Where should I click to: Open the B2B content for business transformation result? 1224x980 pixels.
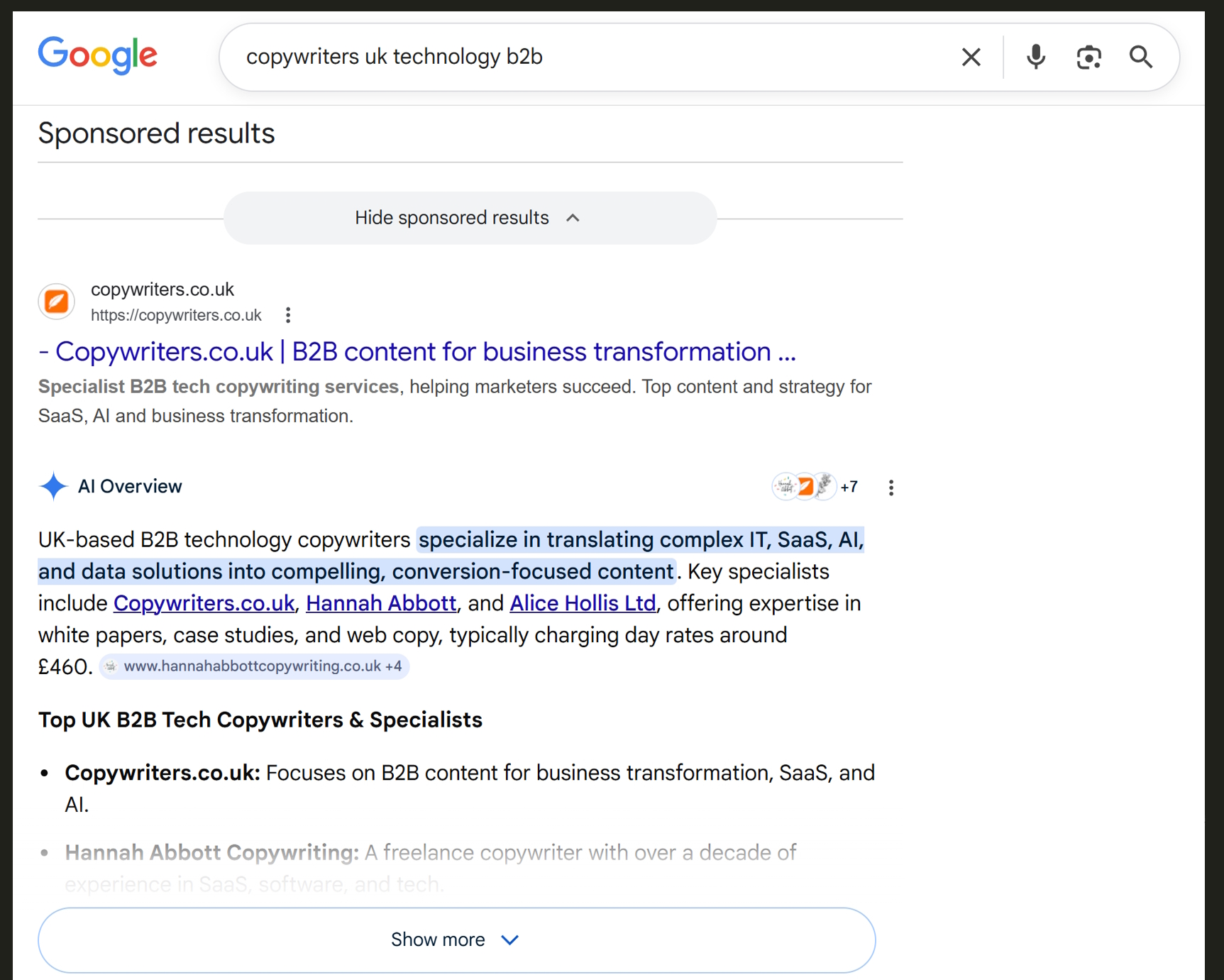[418, 351]
